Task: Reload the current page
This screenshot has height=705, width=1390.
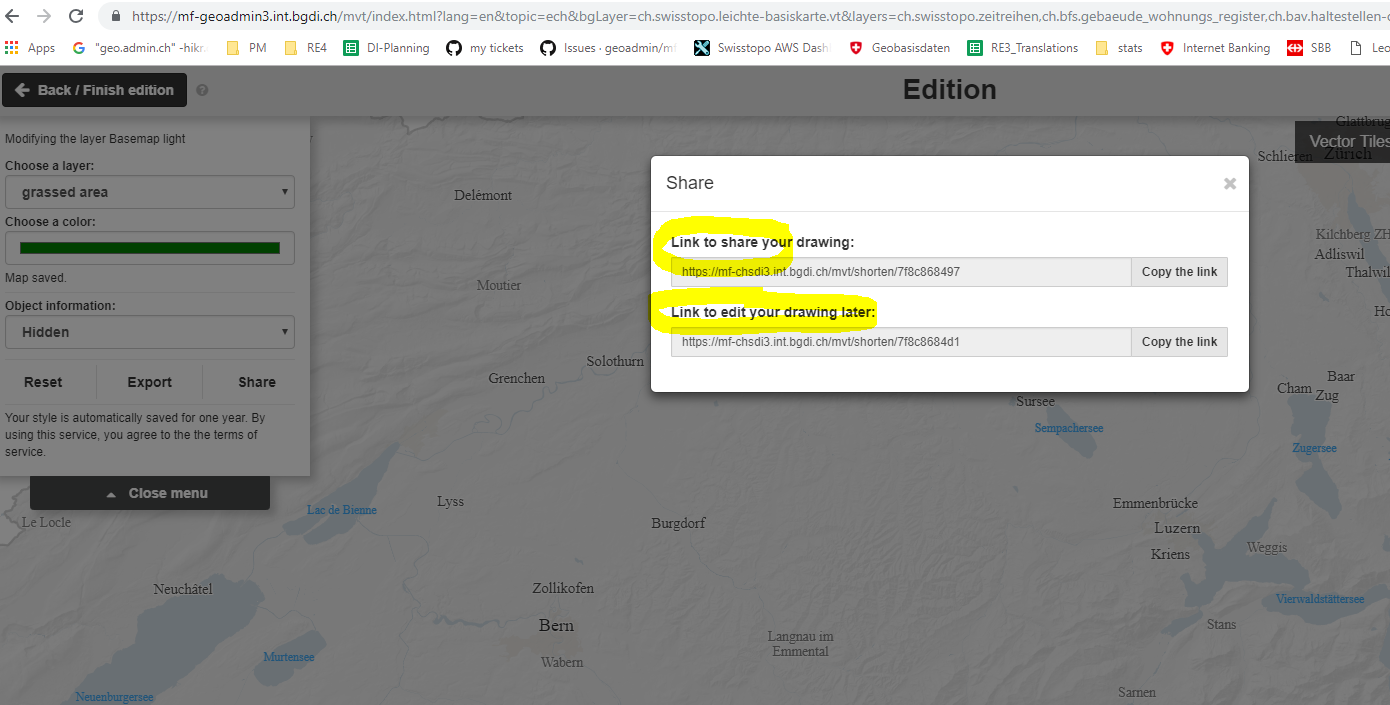Action: pos(75,16)
